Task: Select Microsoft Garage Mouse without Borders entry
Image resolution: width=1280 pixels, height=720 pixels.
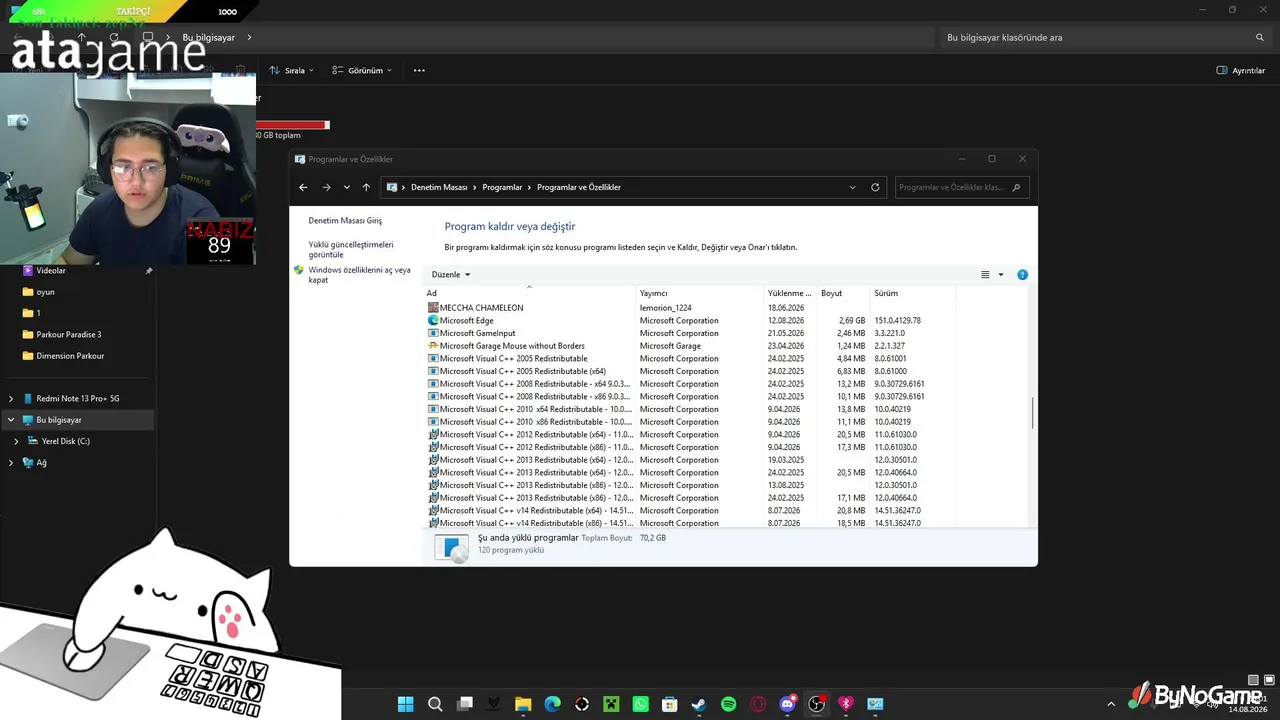Action: [x=690, y=346]
